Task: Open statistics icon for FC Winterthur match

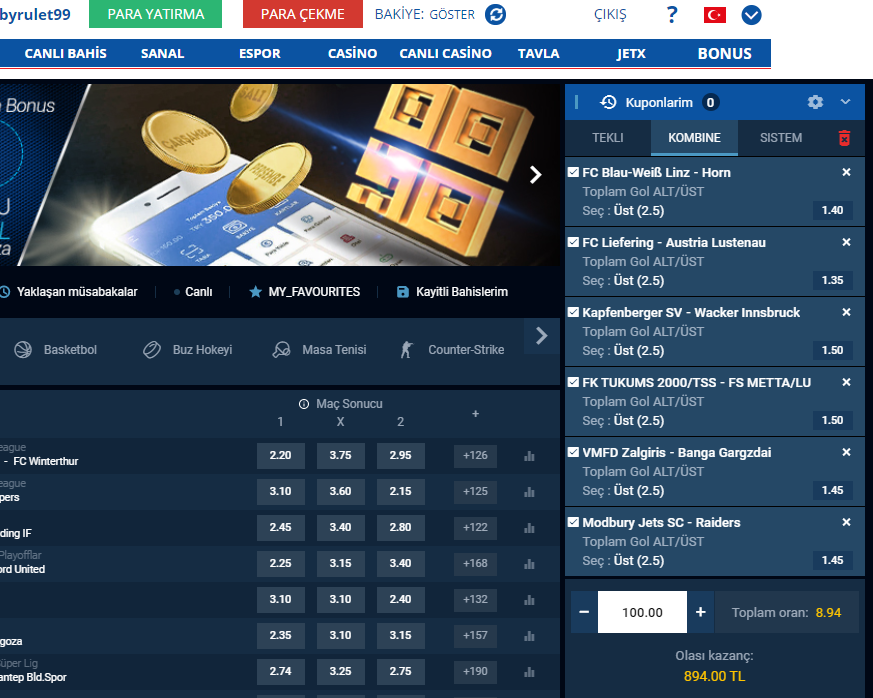Action: [529, 456]
